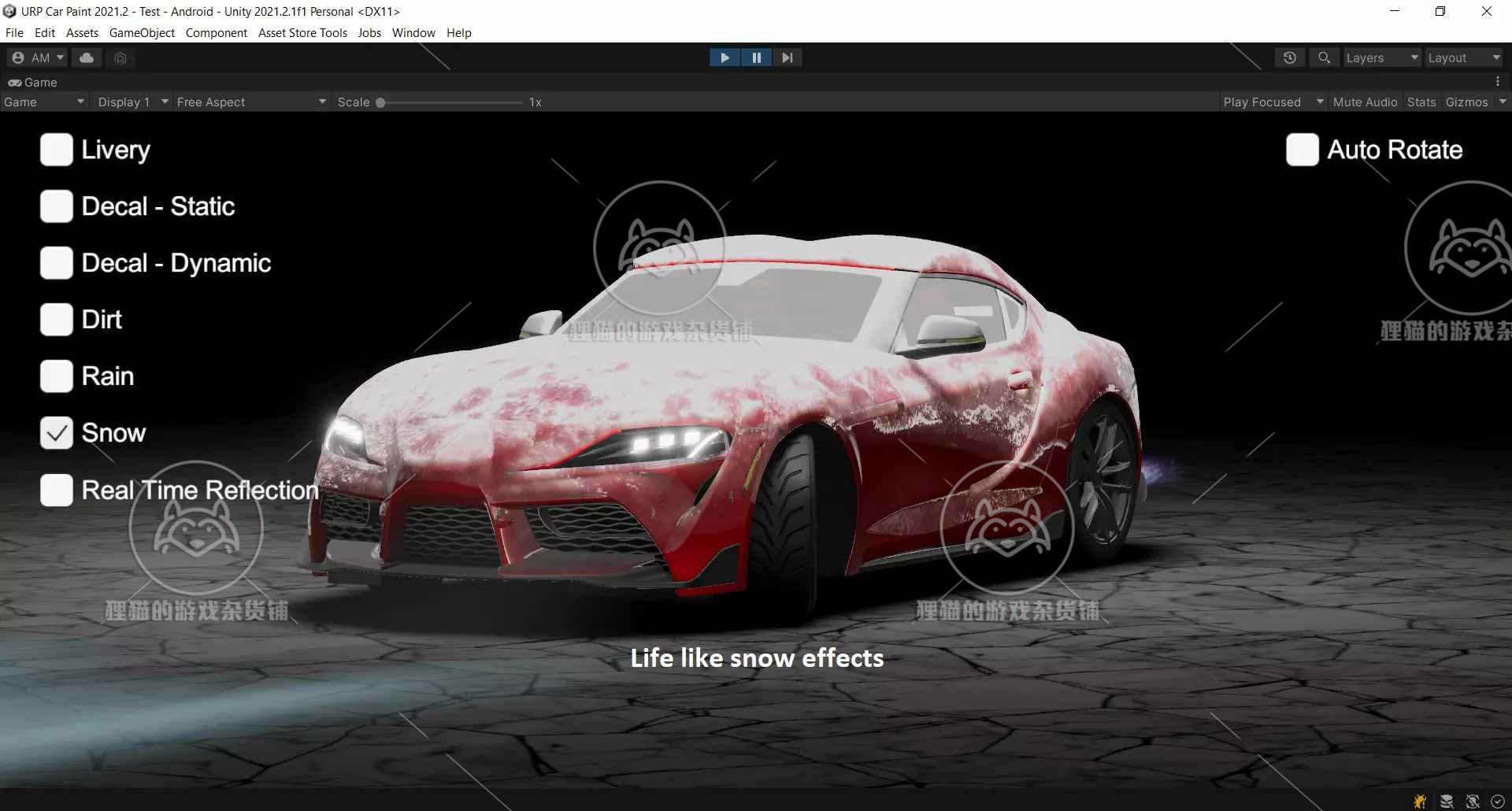Pause the running game
The image size is (1512, 811).
pyautogui.click(x=756, y=57)
